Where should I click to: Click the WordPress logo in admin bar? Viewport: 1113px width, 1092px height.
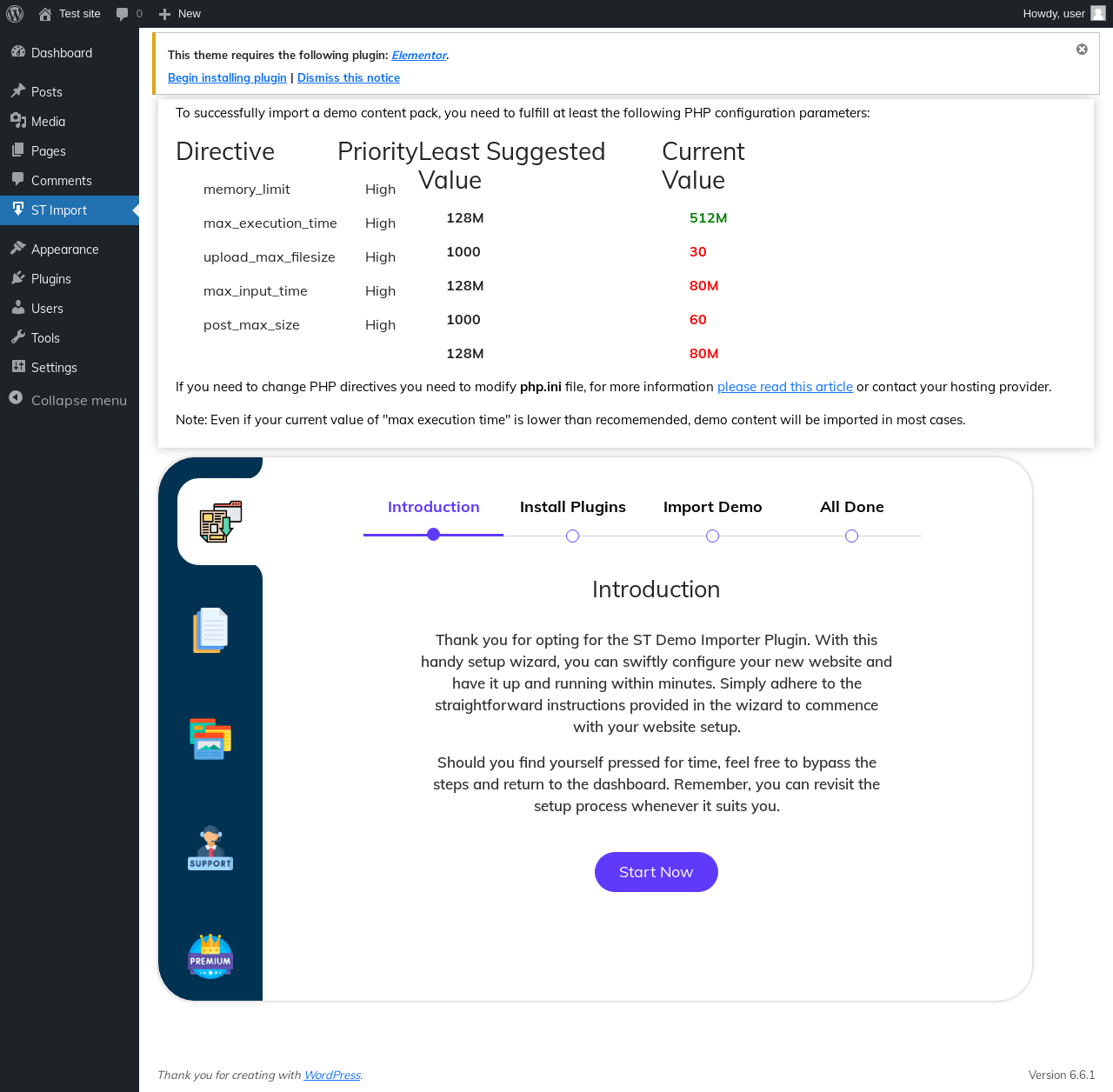click(15, 14)
